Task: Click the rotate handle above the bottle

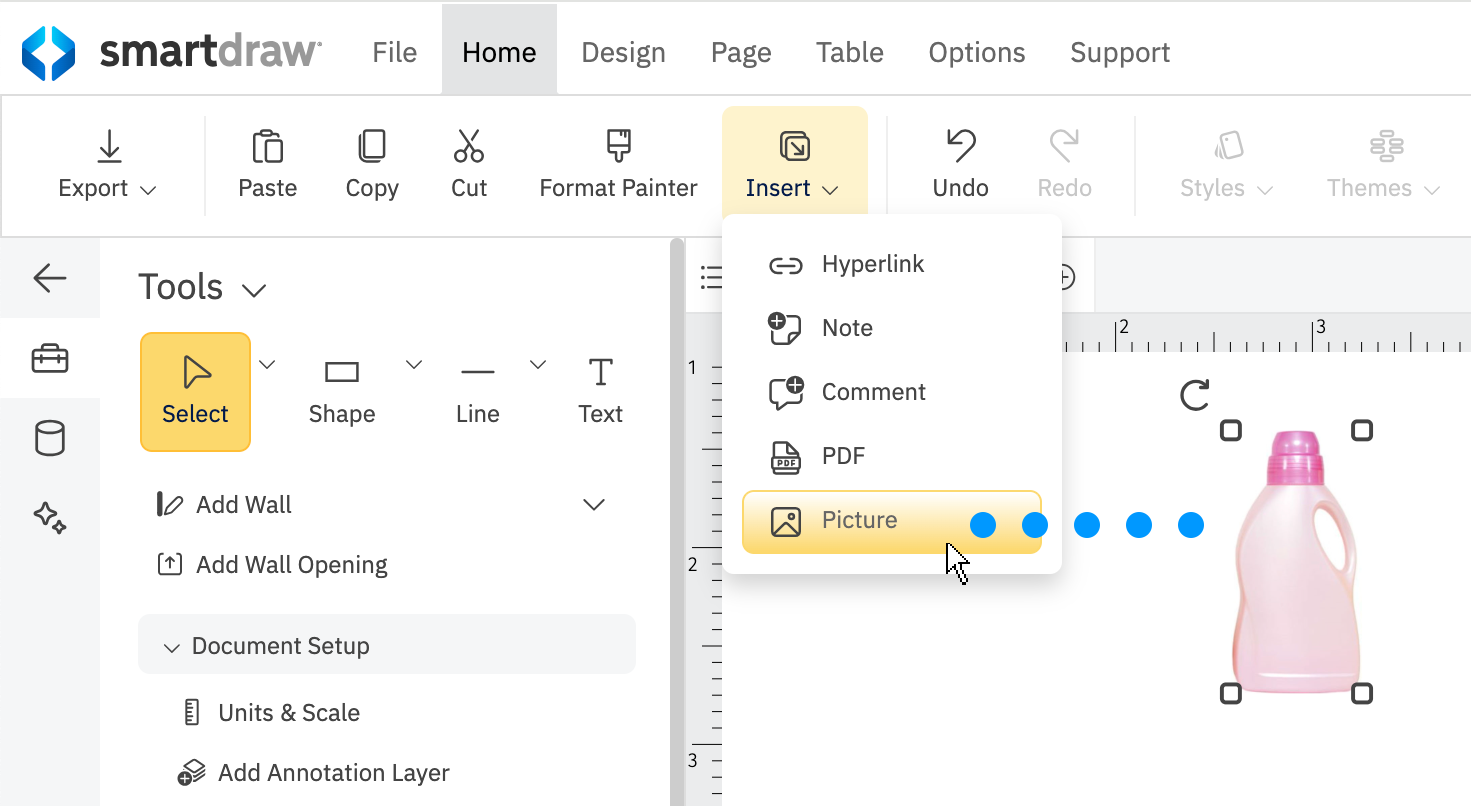Action: point(1195,395)
